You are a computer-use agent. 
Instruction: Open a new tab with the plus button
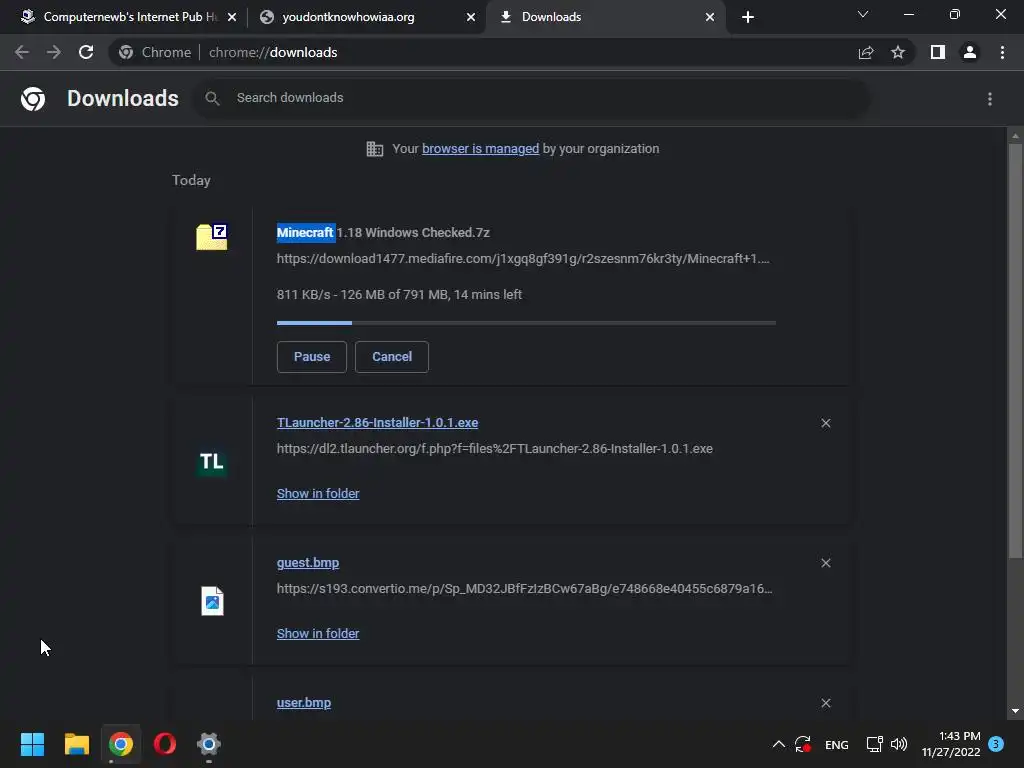pos(748,17)
